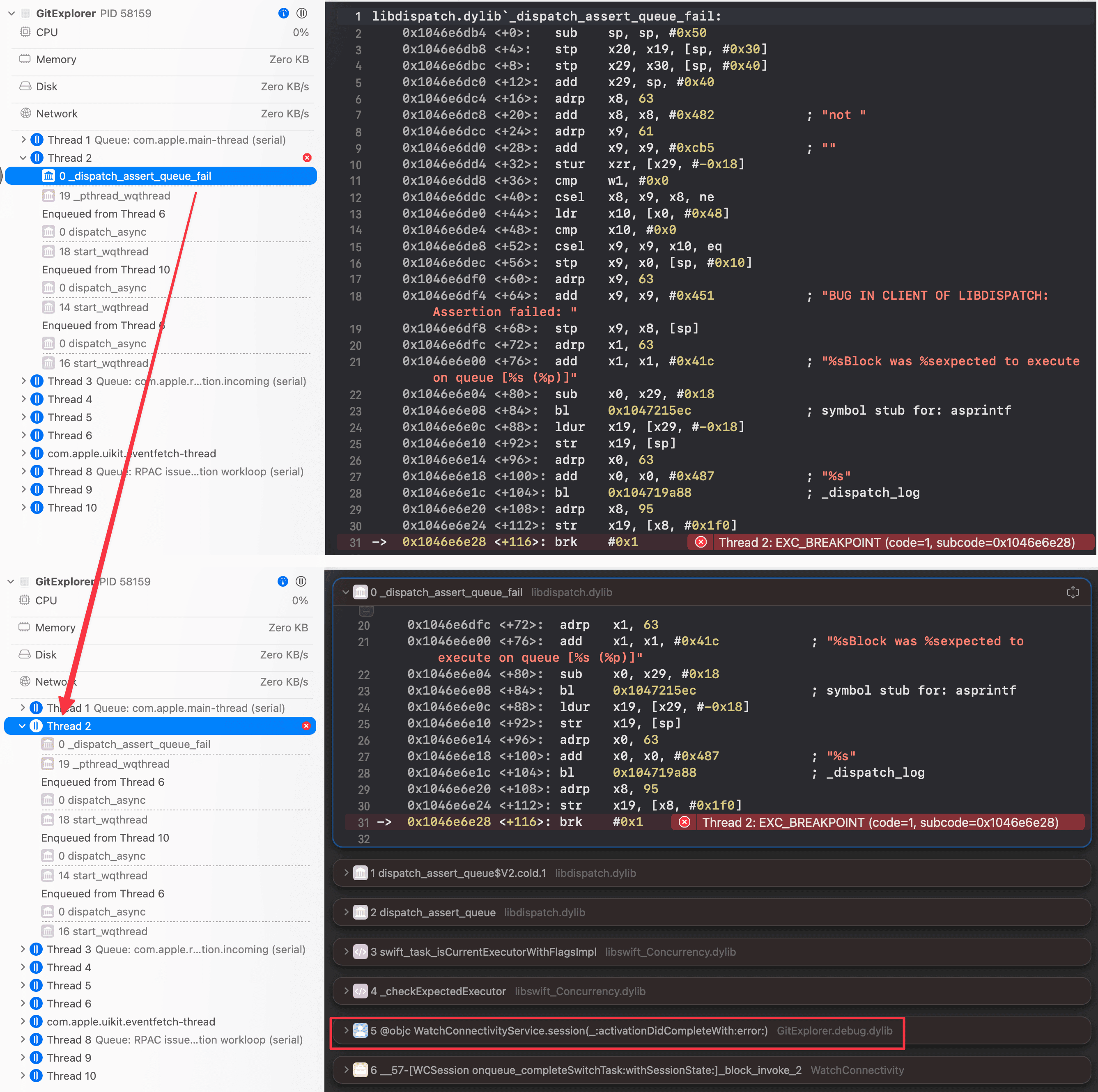The image size is (1098, 1092).
Task: Click the code-fold ribbon above line 20 in lower card
Action: [x=367, y=611]
